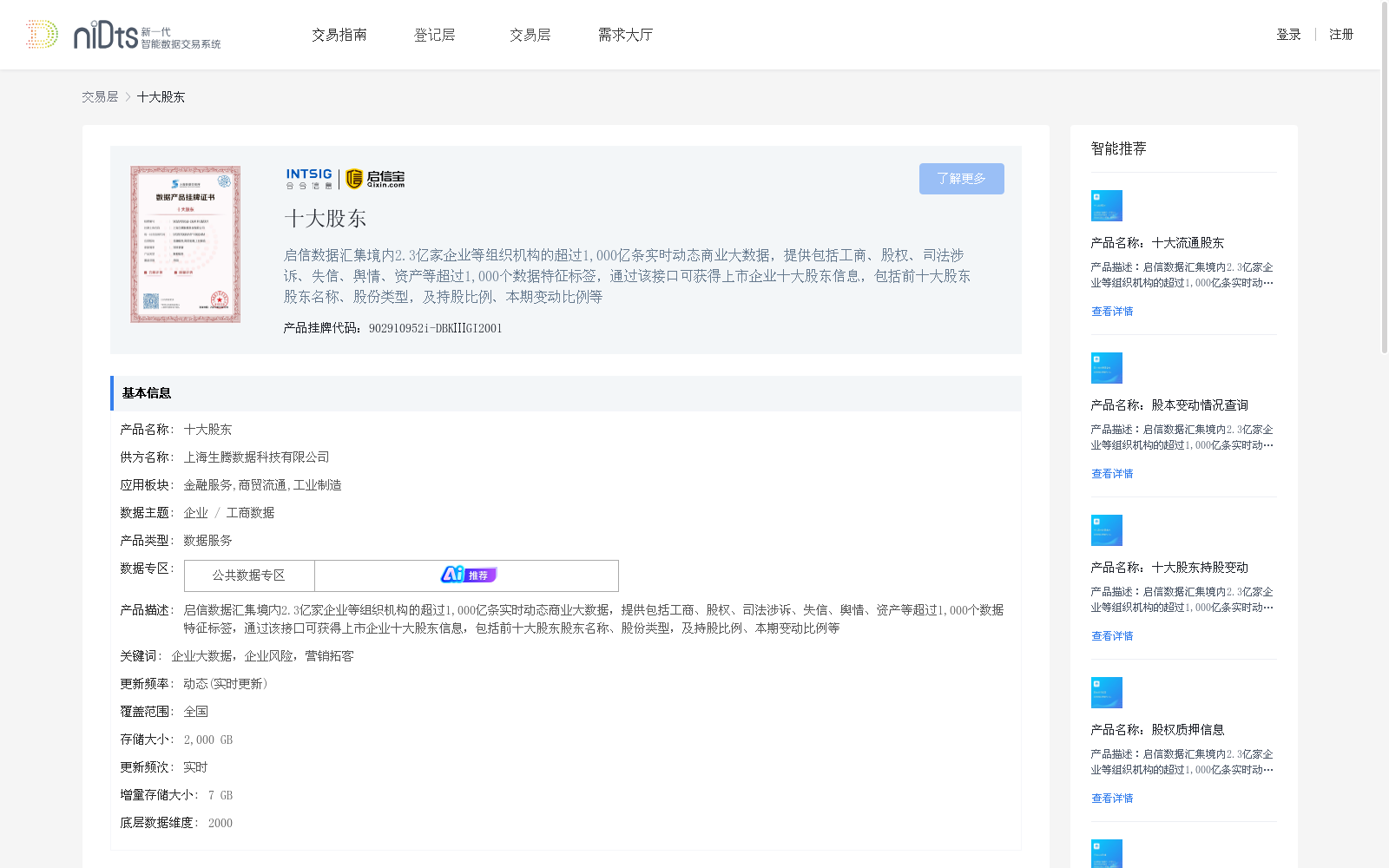Click update frequency 动态(实时更新)
Screen dimensions: 1389x868
pyautogui.click(x=225, y=684)
